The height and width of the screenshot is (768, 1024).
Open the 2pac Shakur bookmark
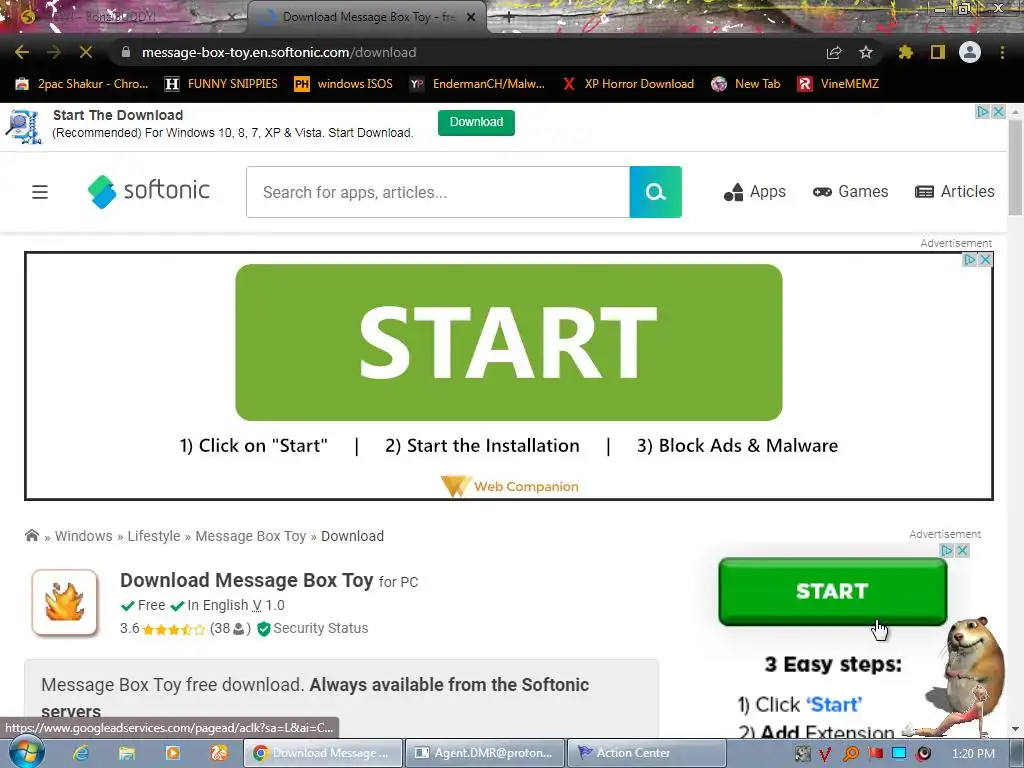pyautogui.click(x=82, y=84)
